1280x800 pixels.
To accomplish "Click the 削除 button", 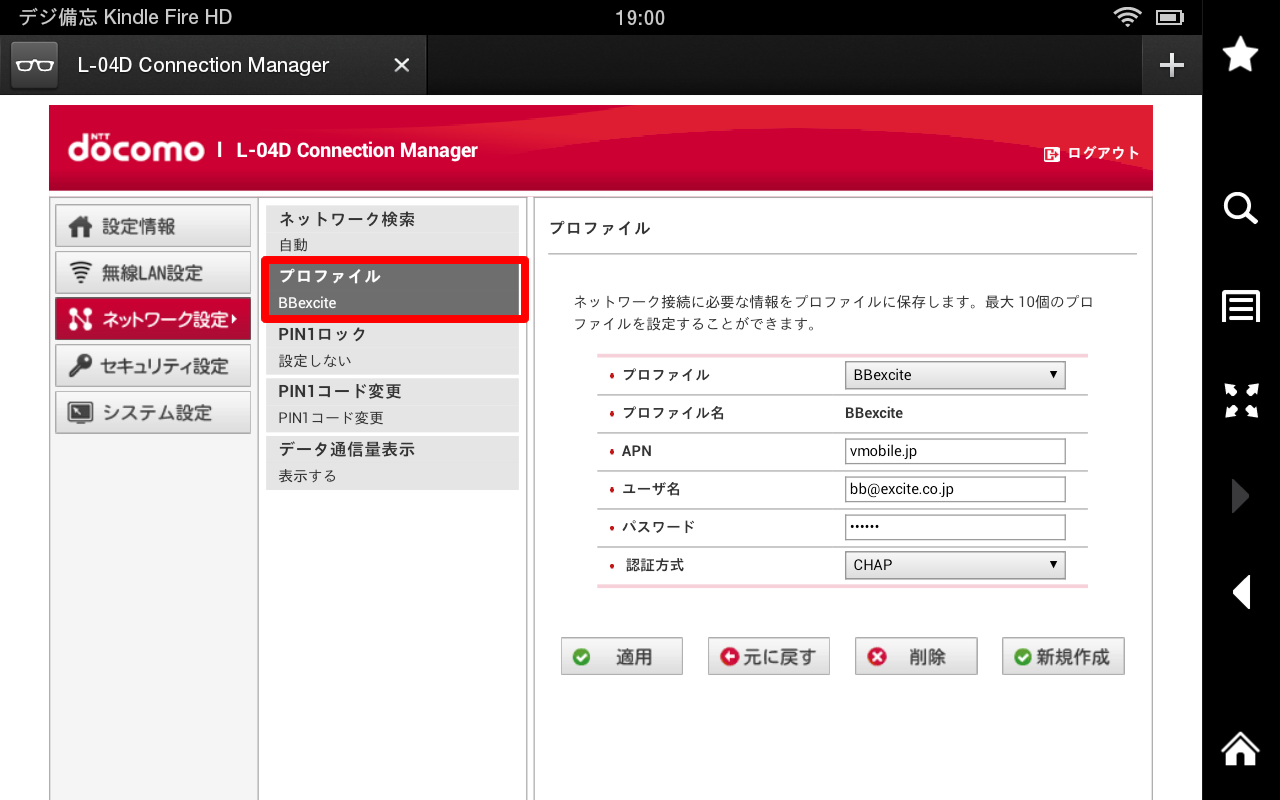I will pyautogui.click(x=916, y=656).
